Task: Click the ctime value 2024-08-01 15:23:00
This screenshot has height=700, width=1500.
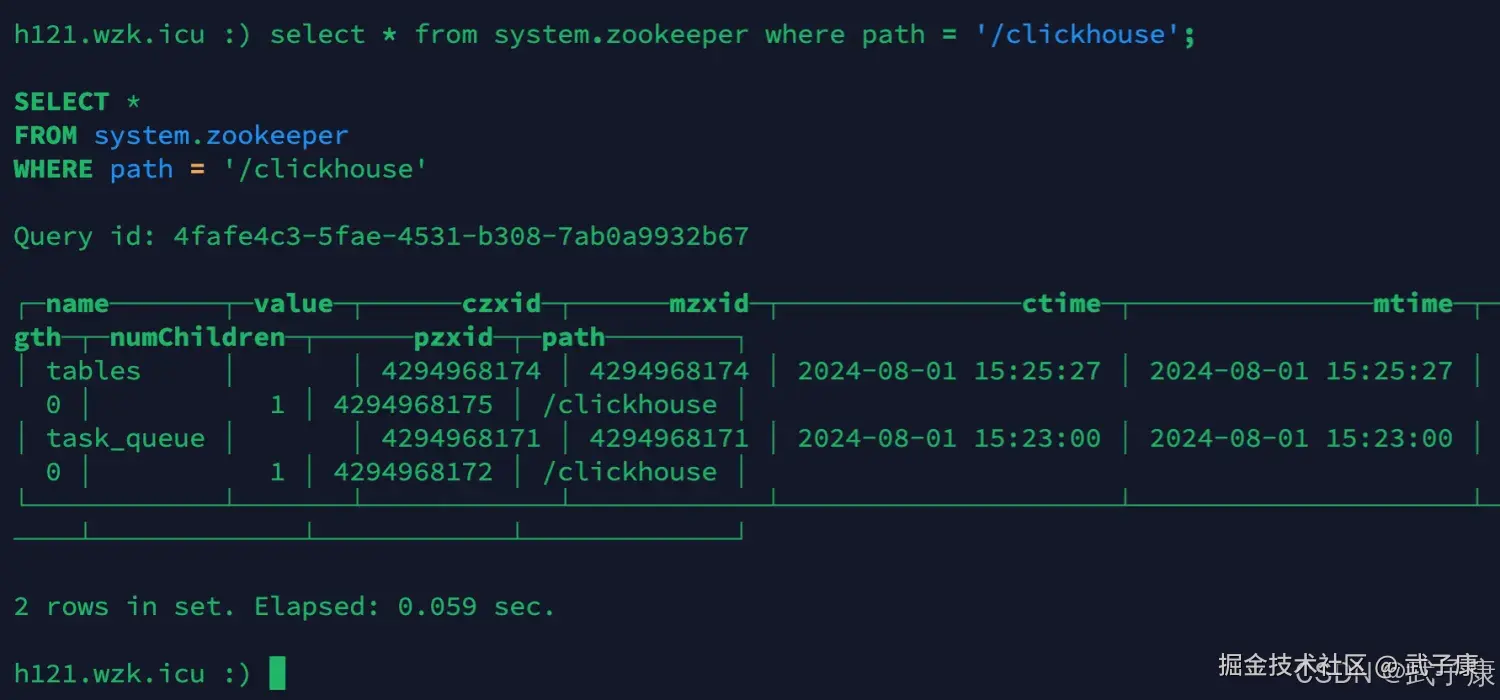Action: pos(949,438)
